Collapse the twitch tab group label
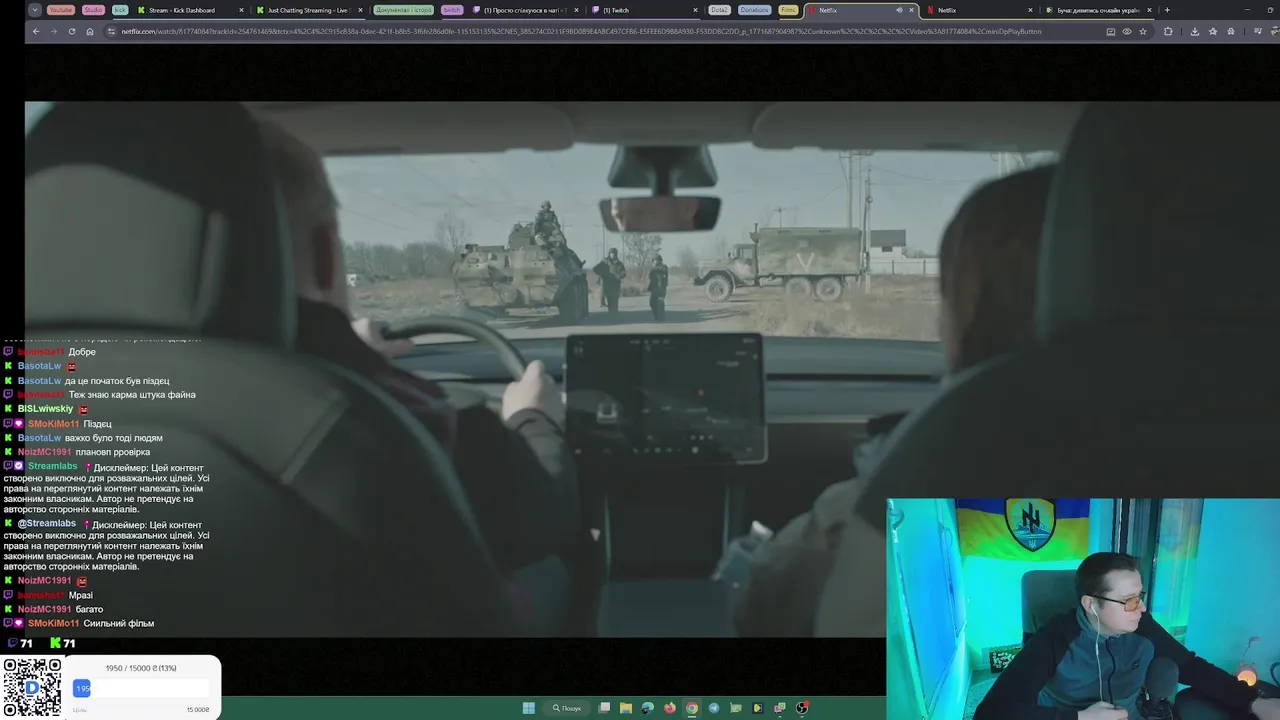Screen dimensions: 1280x720 click(x=452, y=10)
